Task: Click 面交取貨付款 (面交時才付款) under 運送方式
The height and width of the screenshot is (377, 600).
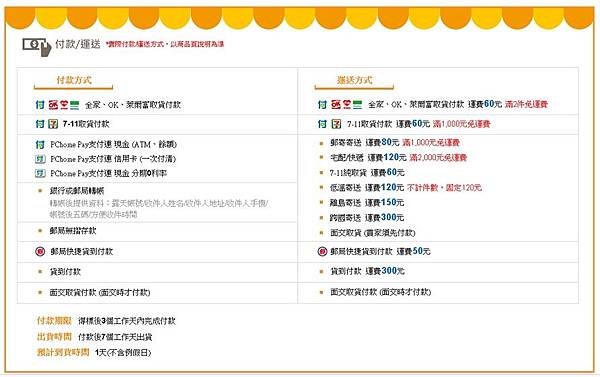Action: [x=380, y=292]
